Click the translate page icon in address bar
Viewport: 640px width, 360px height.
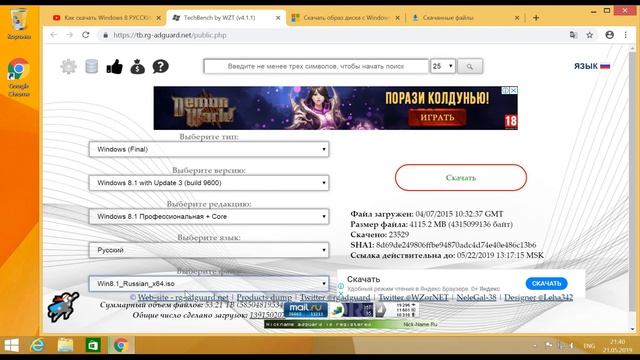(x=573, y=35)
